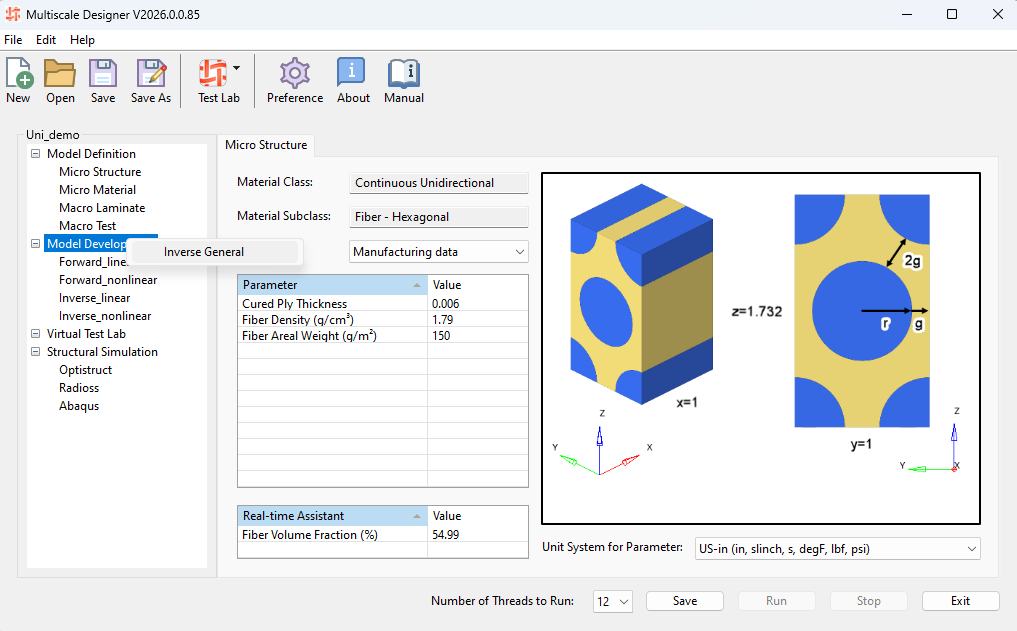1017x631 pixels.
Task: Open the Manual book icon
Action: (x=404, y=75)
